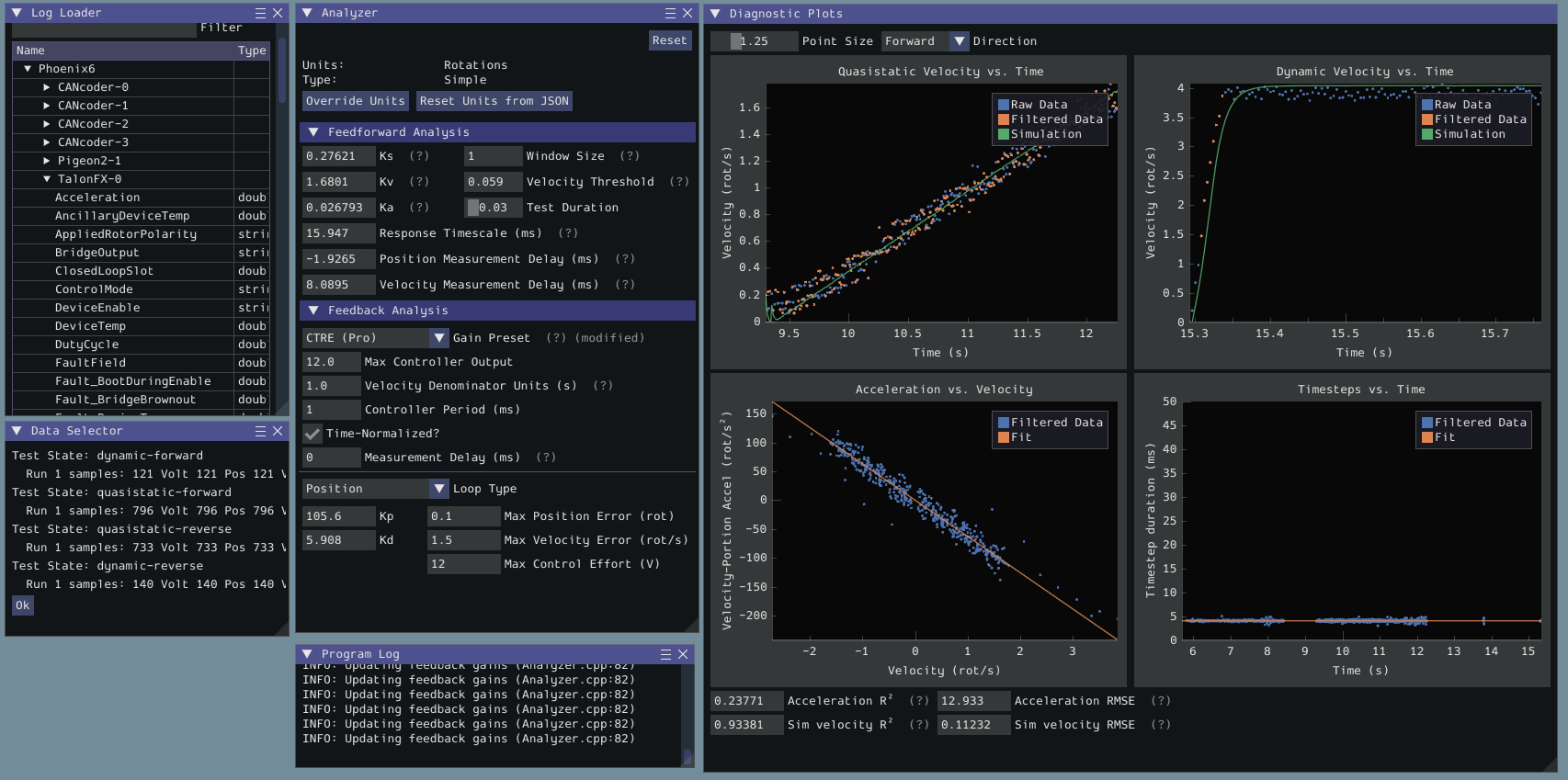1568x780 pixels.
Task: Click the Gain Preset help question mark
Action: [556, 338]
